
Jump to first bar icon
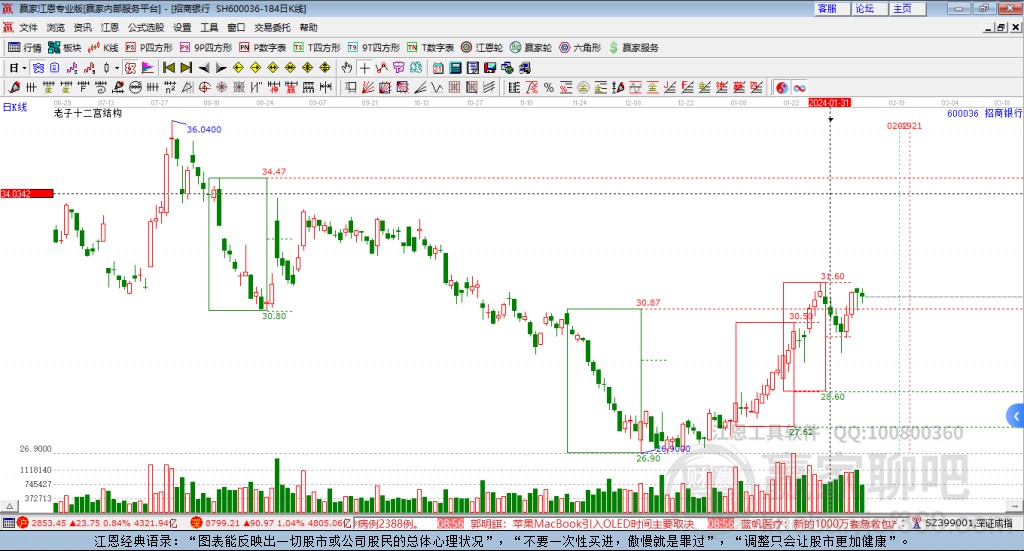coord(169,68)
